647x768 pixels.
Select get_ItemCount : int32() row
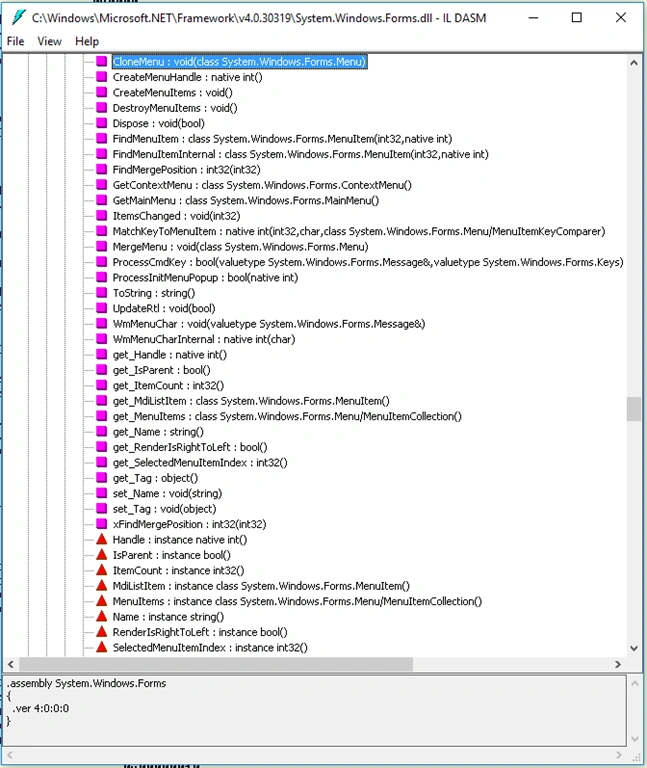pos(168,385)
